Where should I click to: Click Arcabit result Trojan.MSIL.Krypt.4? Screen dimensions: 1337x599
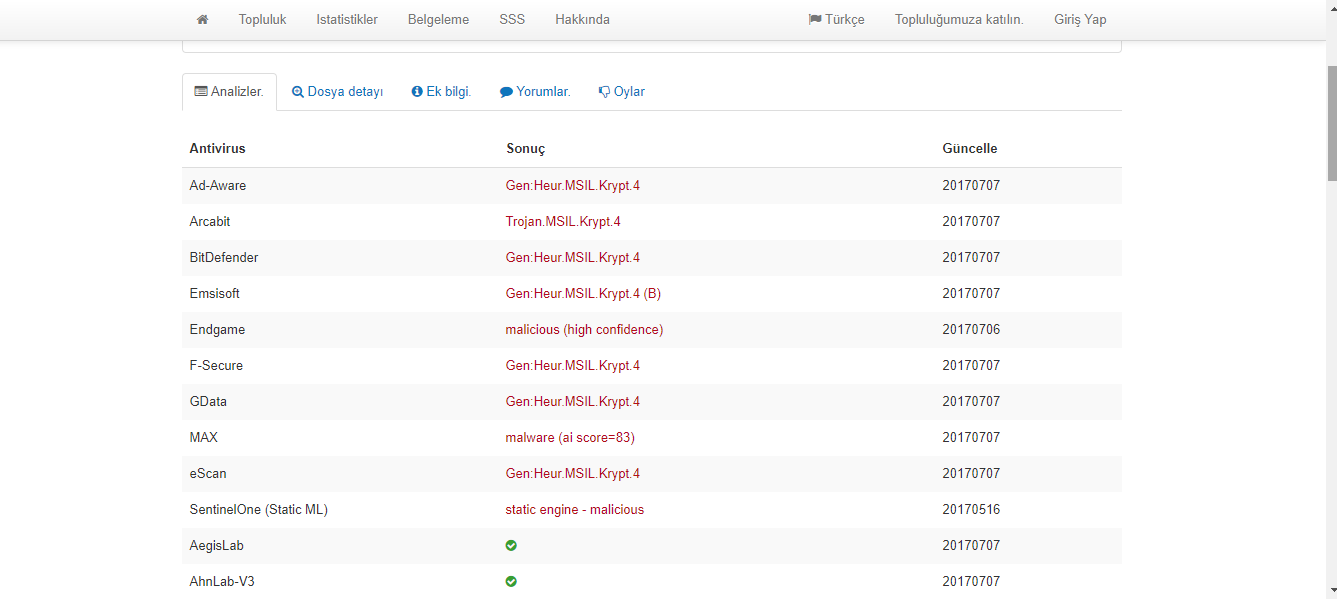click(x=563, y=222)
